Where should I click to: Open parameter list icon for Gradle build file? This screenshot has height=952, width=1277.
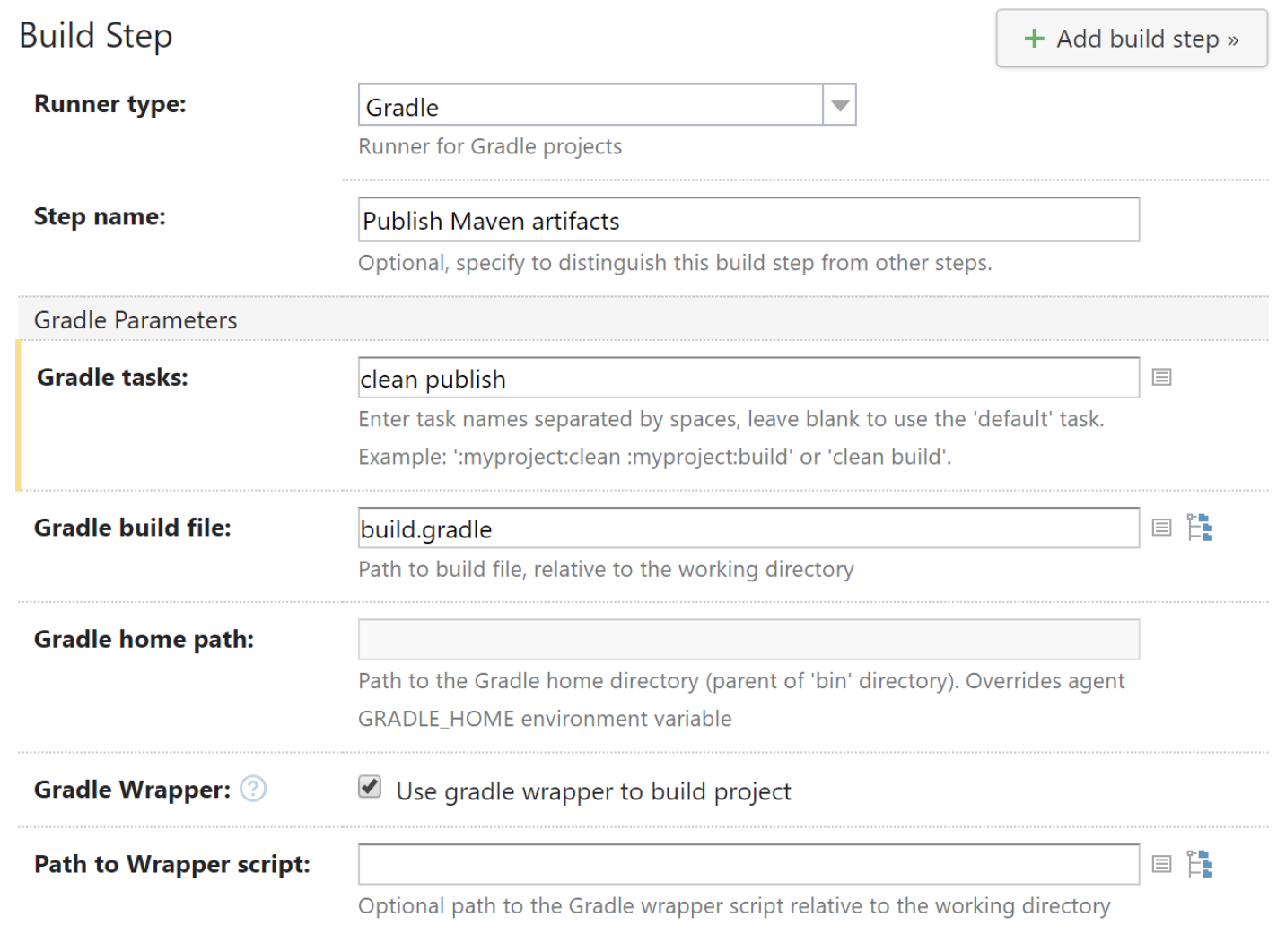(1161, 528)
